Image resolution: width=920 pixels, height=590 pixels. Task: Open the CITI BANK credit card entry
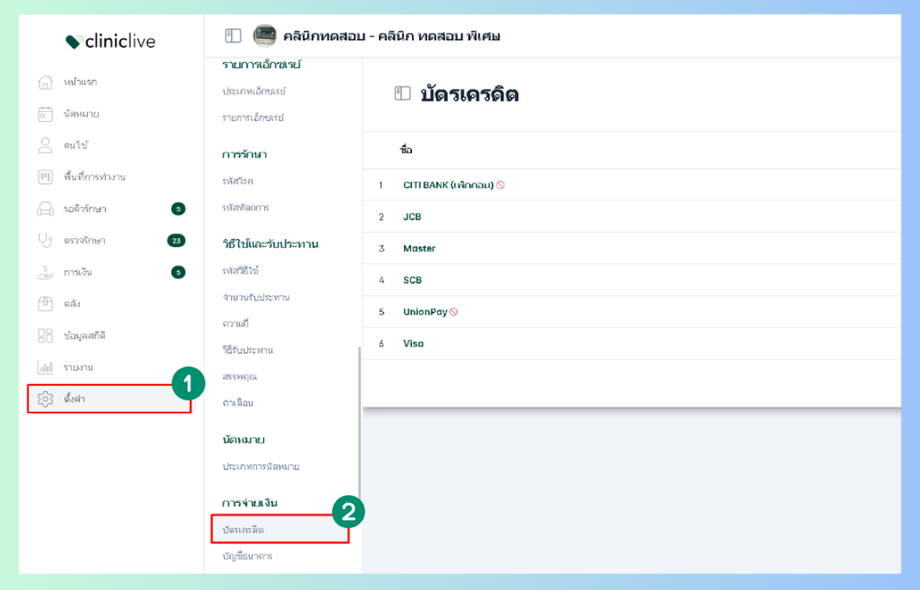(x=448, y=185)
